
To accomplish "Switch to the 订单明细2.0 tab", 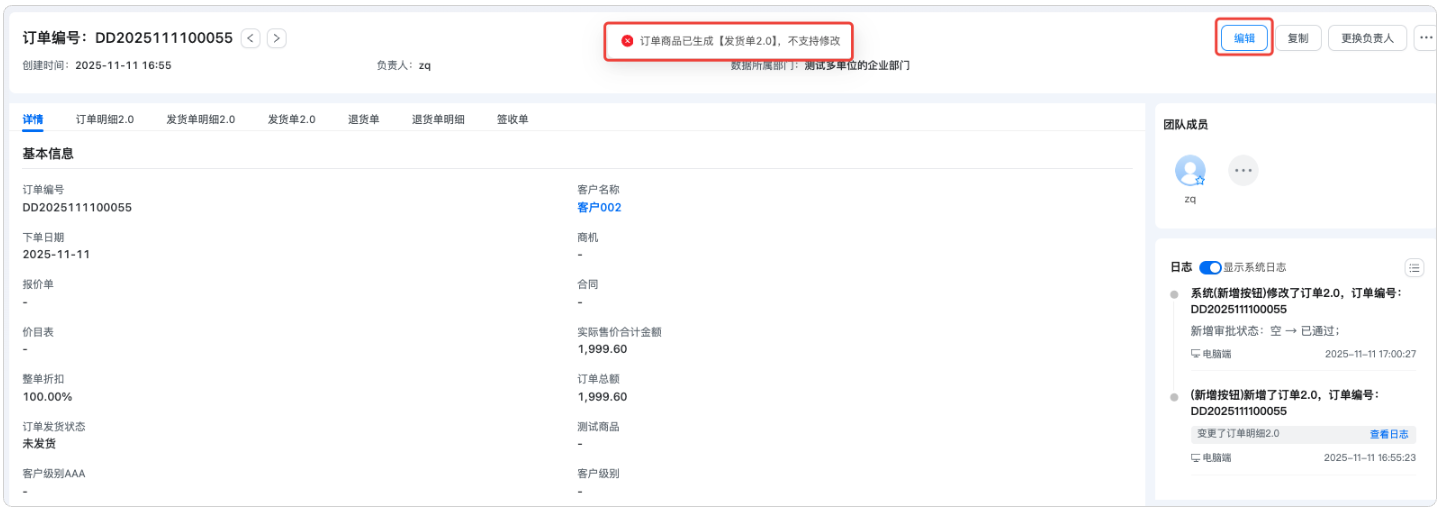I will click(105, 119).
